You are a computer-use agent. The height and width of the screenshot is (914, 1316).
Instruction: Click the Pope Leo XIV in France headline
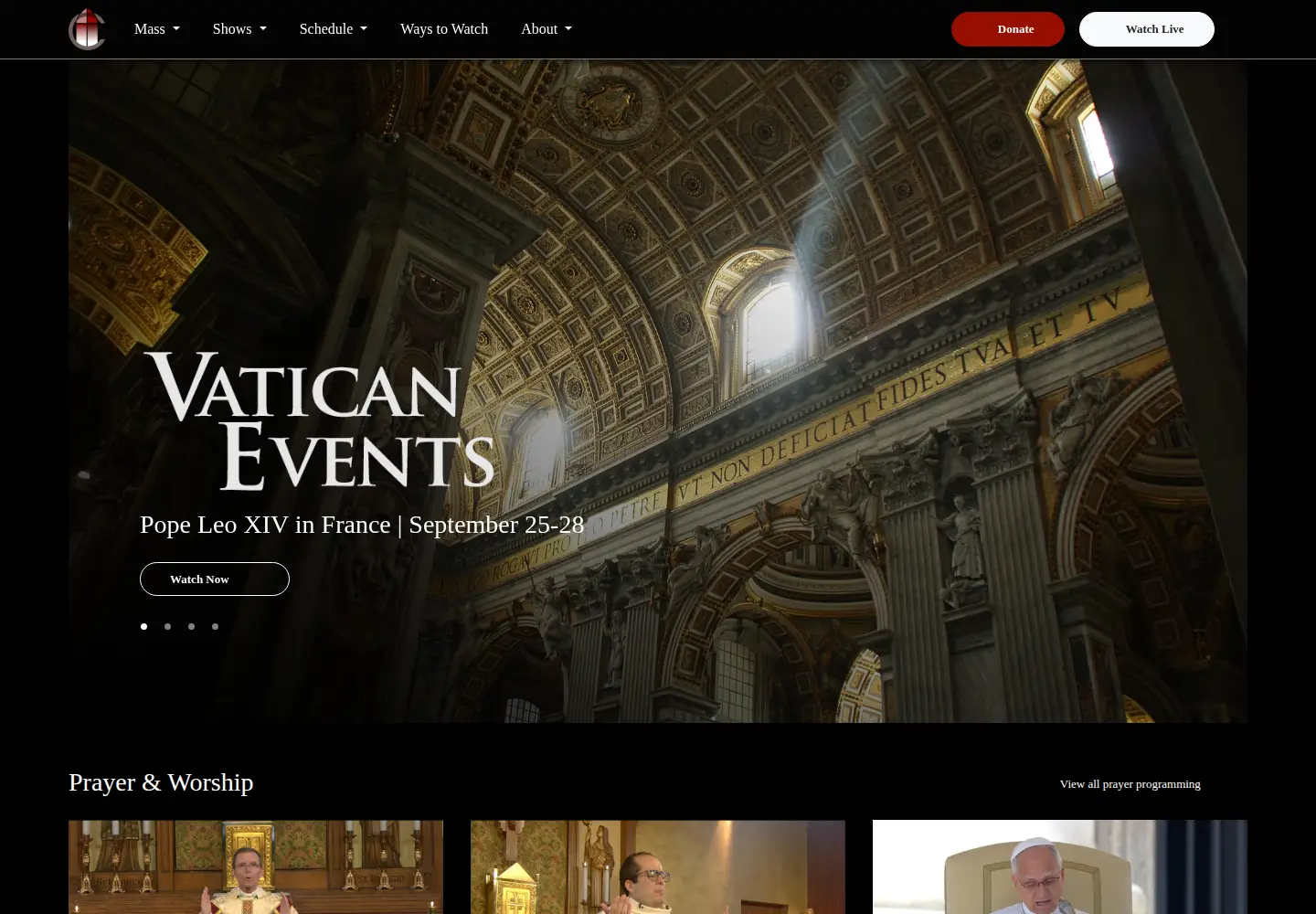(362, 525)
